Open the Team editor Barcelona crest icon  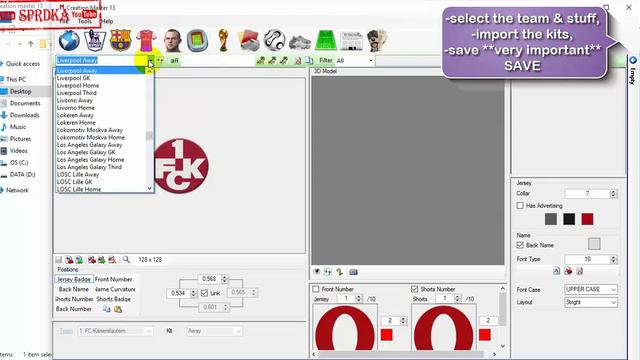pyautogui.click(x=120, y=40)
